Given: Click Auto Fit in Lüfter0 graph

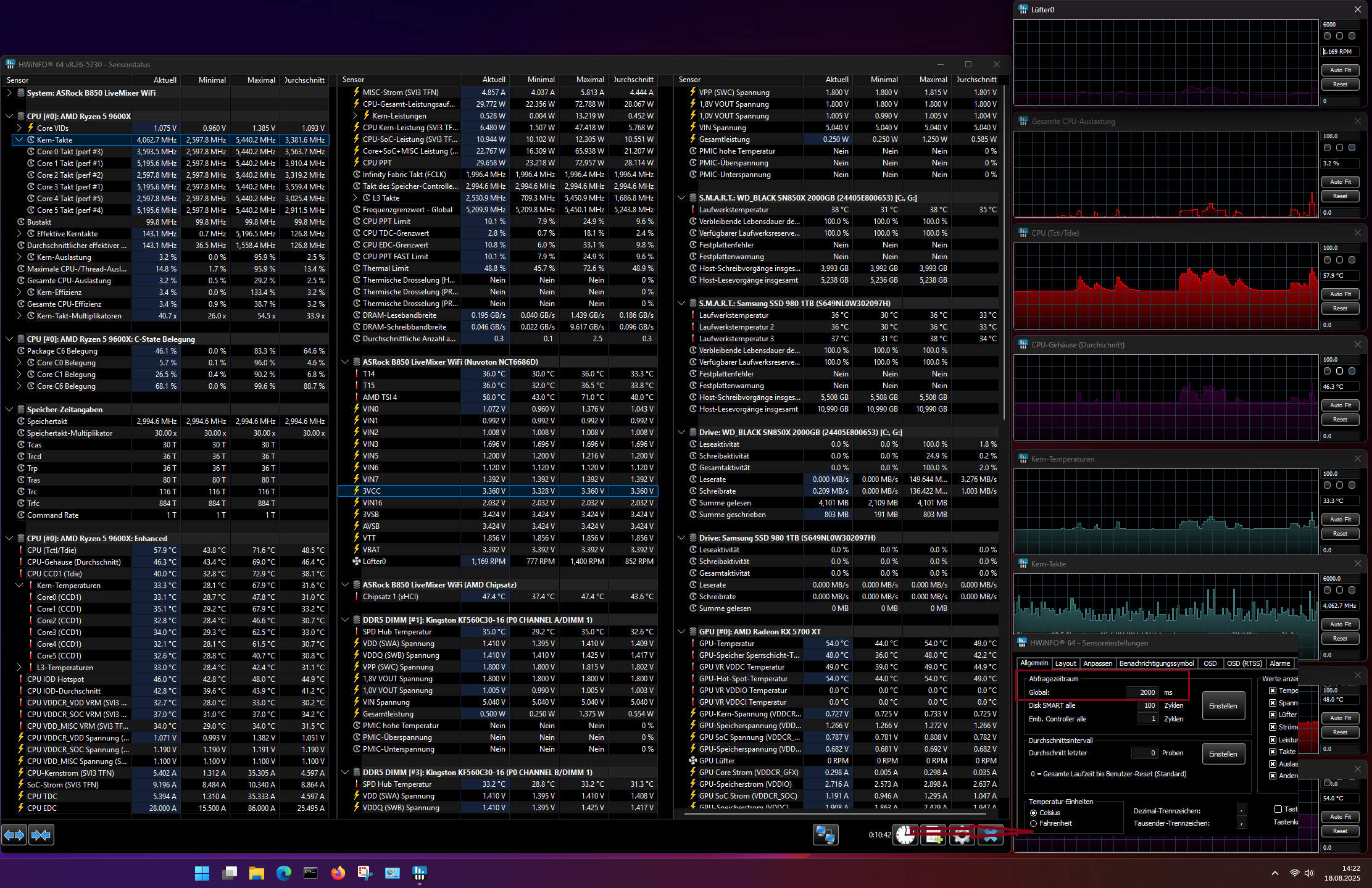Looking at the screenshot, I should [x=1340, y=70].
